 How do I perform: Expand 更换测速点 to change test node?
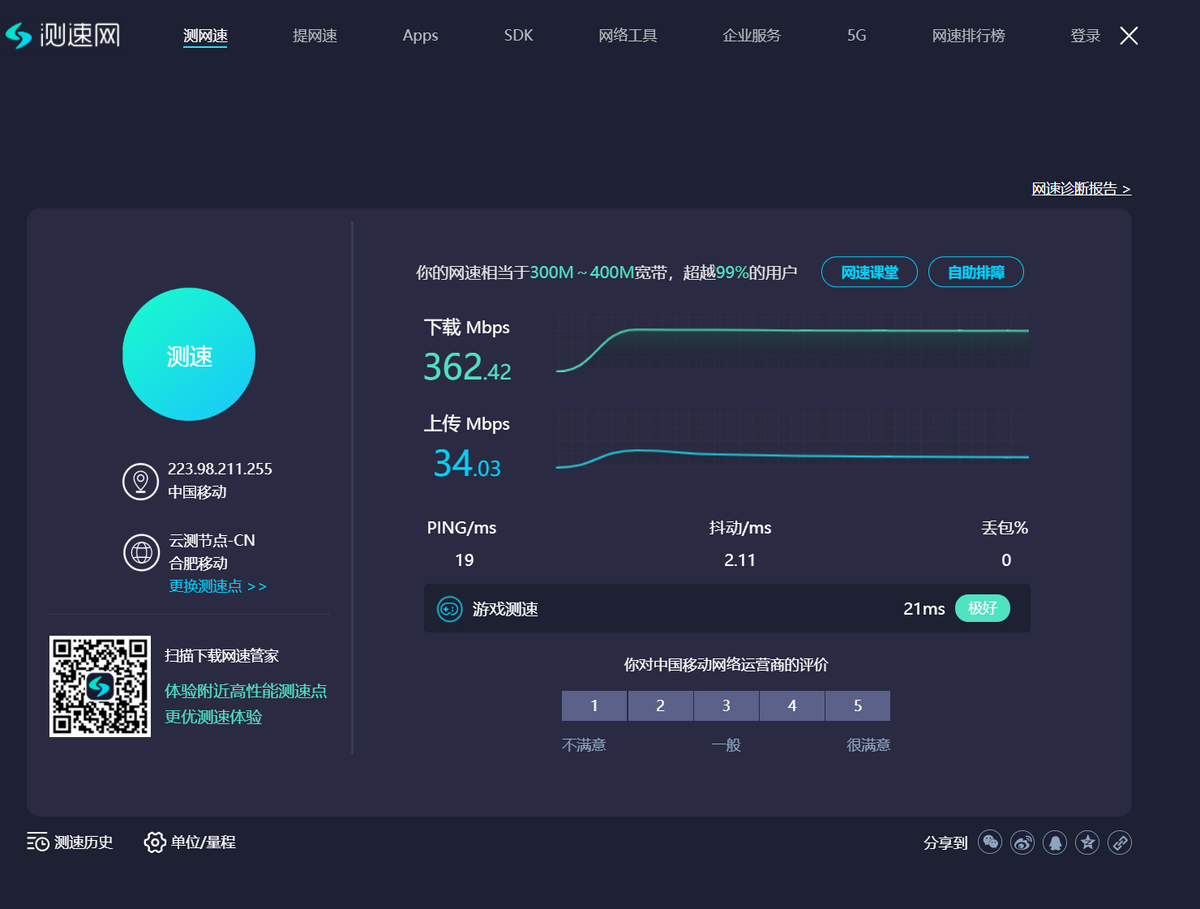(217, 586)
